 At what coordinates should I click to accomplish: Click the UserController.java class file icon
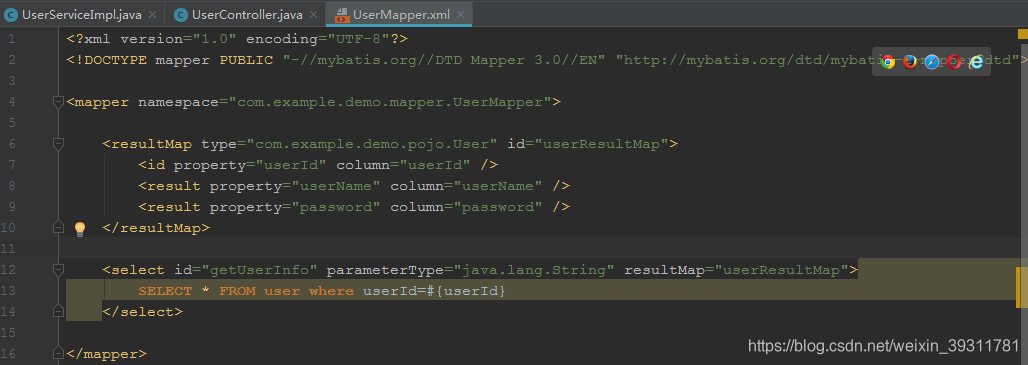(180, 14)
